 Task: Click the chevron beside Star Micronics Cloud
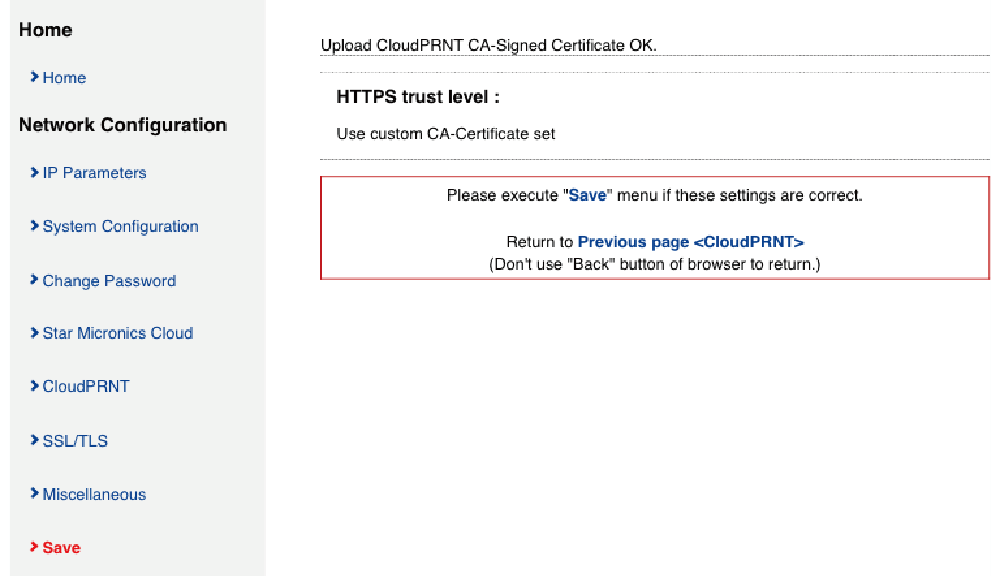pyautogui.click(x=34, y=332)
